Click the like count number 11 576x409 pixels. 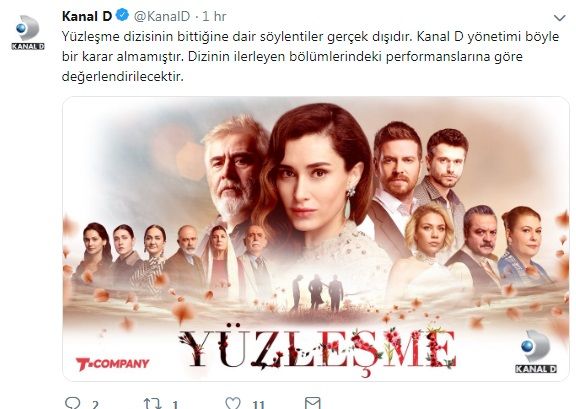[259, 405]
